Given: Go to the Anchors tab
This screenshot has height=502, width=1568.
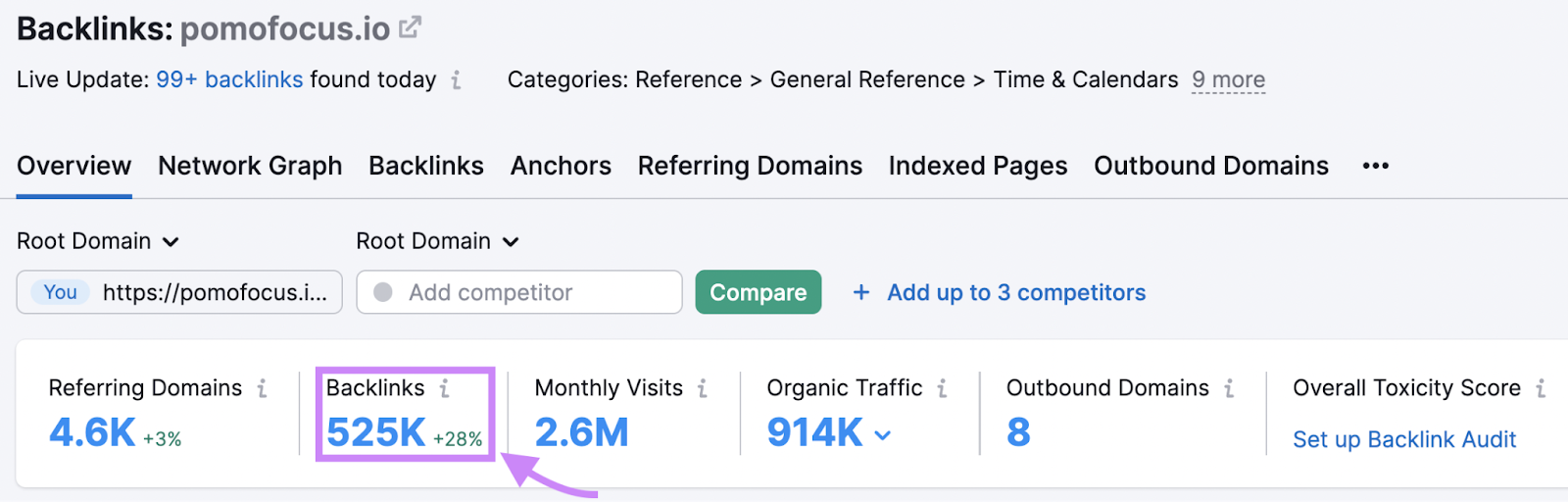Looking at the screenshot, I should click(x=561, y=166).
